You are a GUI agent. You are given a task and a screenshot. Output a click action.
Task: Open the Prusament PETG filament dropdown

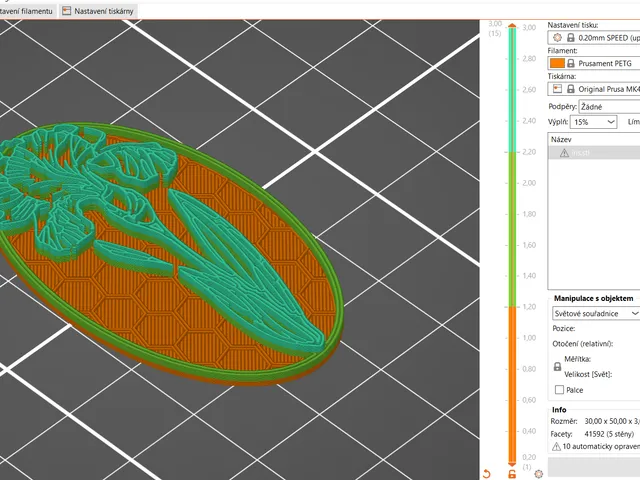594,63
